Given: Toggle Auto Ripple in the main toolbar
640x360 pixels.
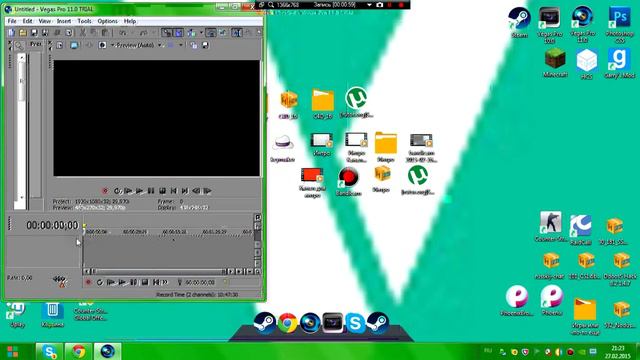Looking at the screenshot, I should pyautogui.click(x=191, y=33).
